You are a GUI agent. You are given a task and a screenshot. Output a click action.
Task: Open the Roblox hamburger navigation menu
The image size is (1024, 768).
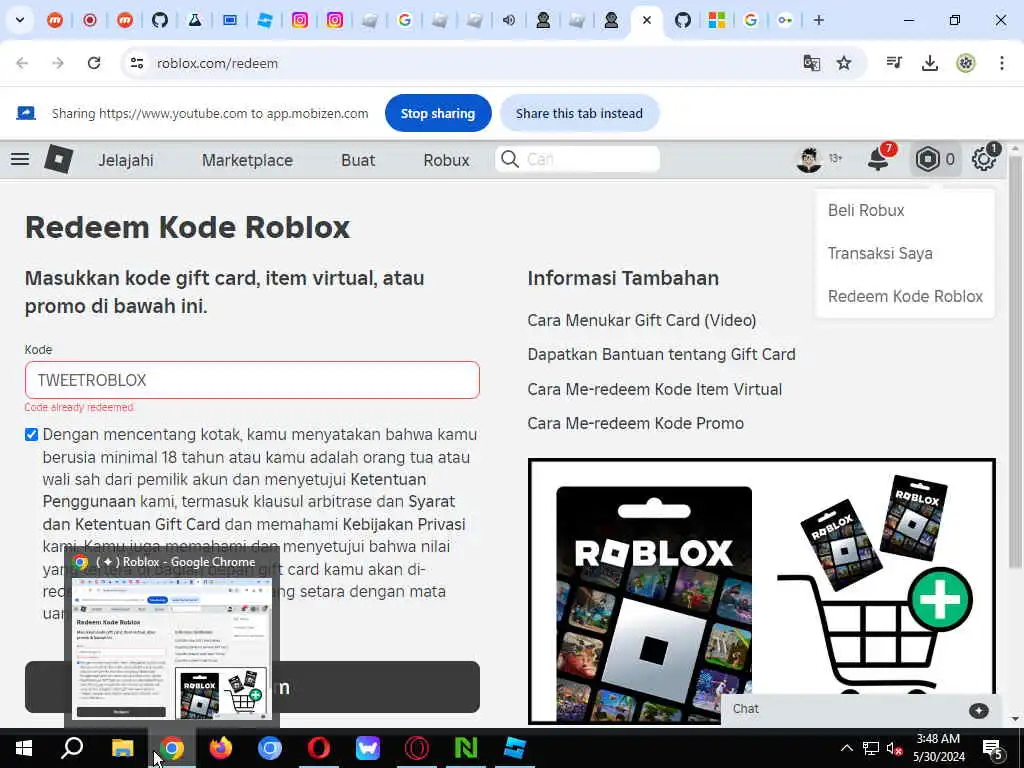(20, 159)
